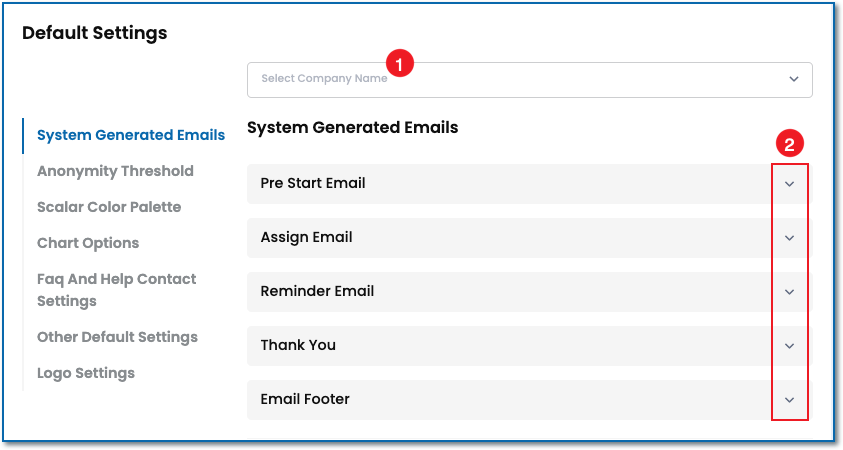
Task: Click the chevron icon on Assign Email row
Action: [x=789, y=238]
